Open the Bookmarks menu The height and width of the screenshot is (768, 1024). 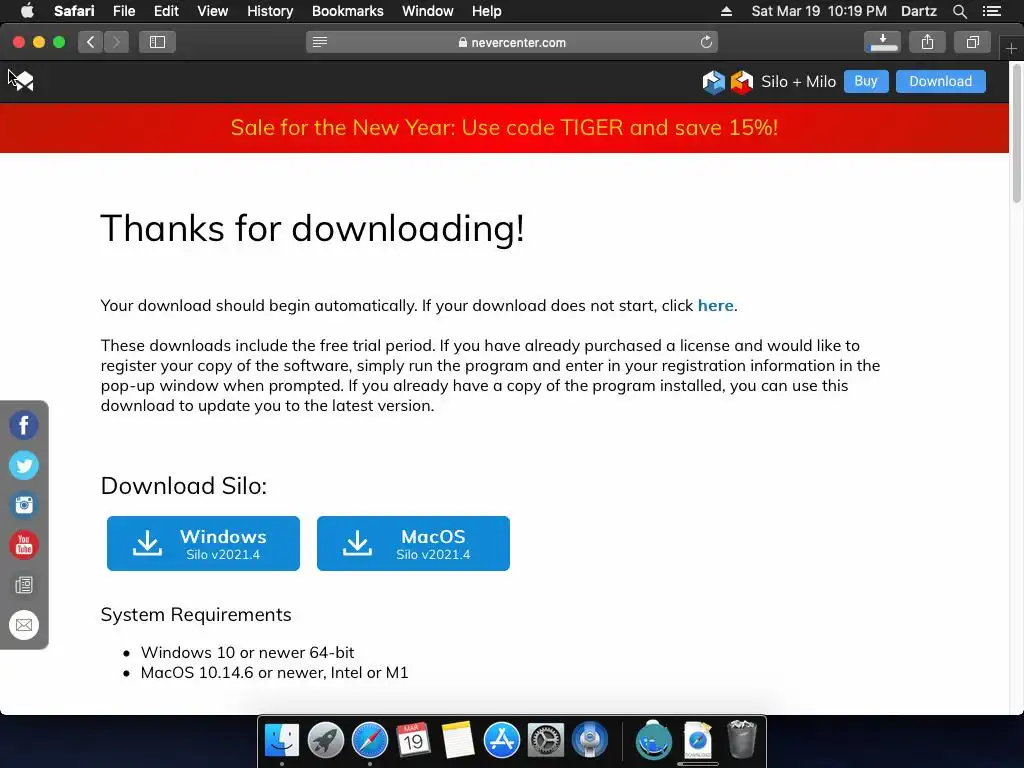point(347,11)
